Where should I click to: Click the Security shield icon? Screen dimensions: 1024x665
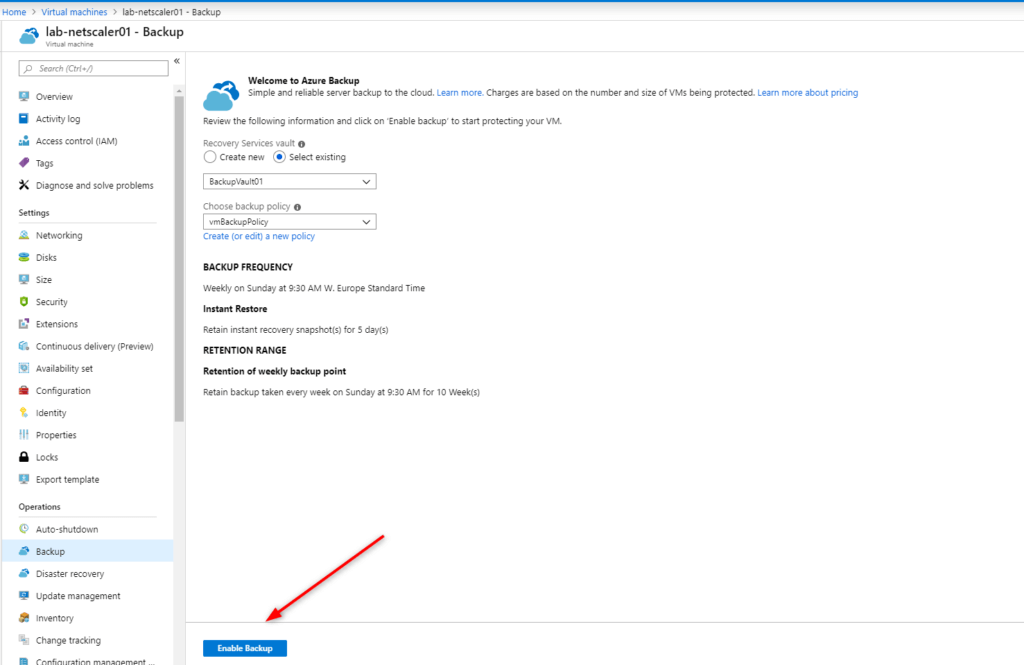24,301
